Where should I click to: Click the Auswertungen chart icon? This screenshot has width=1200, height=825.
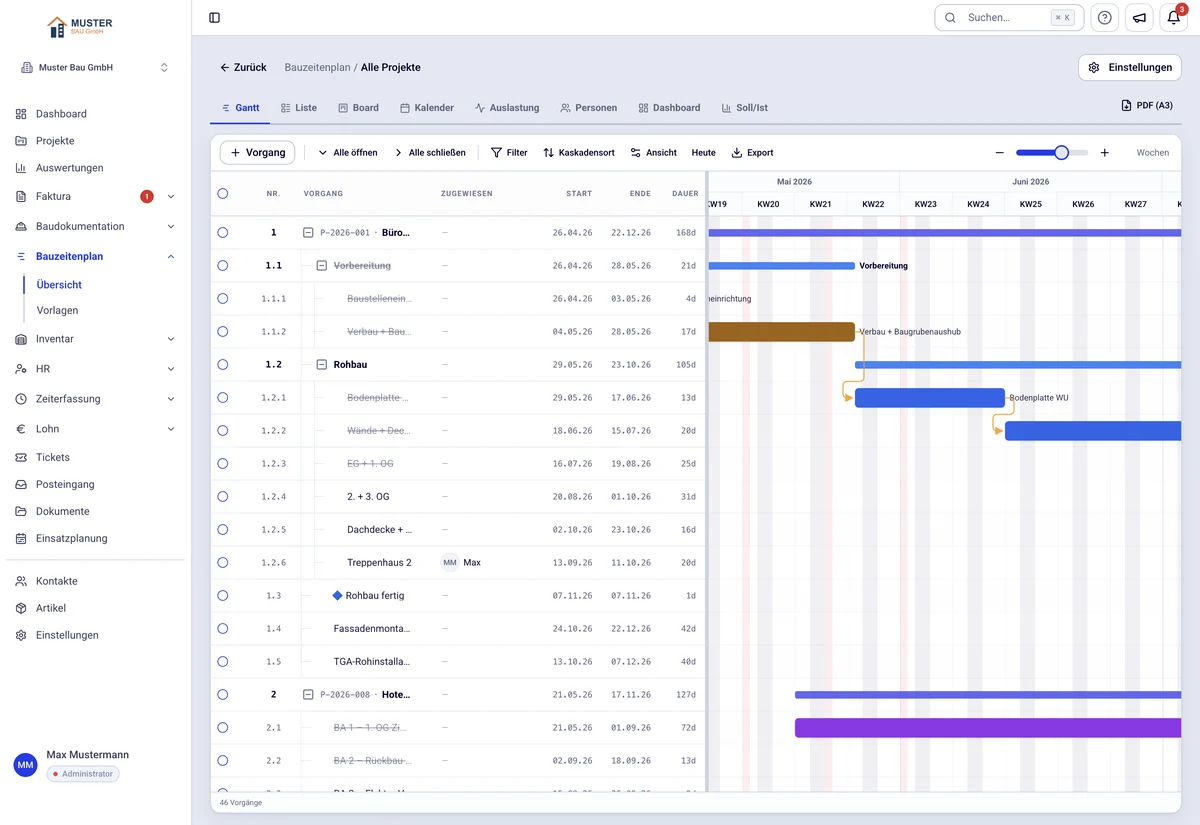click(x=21, y=168)
